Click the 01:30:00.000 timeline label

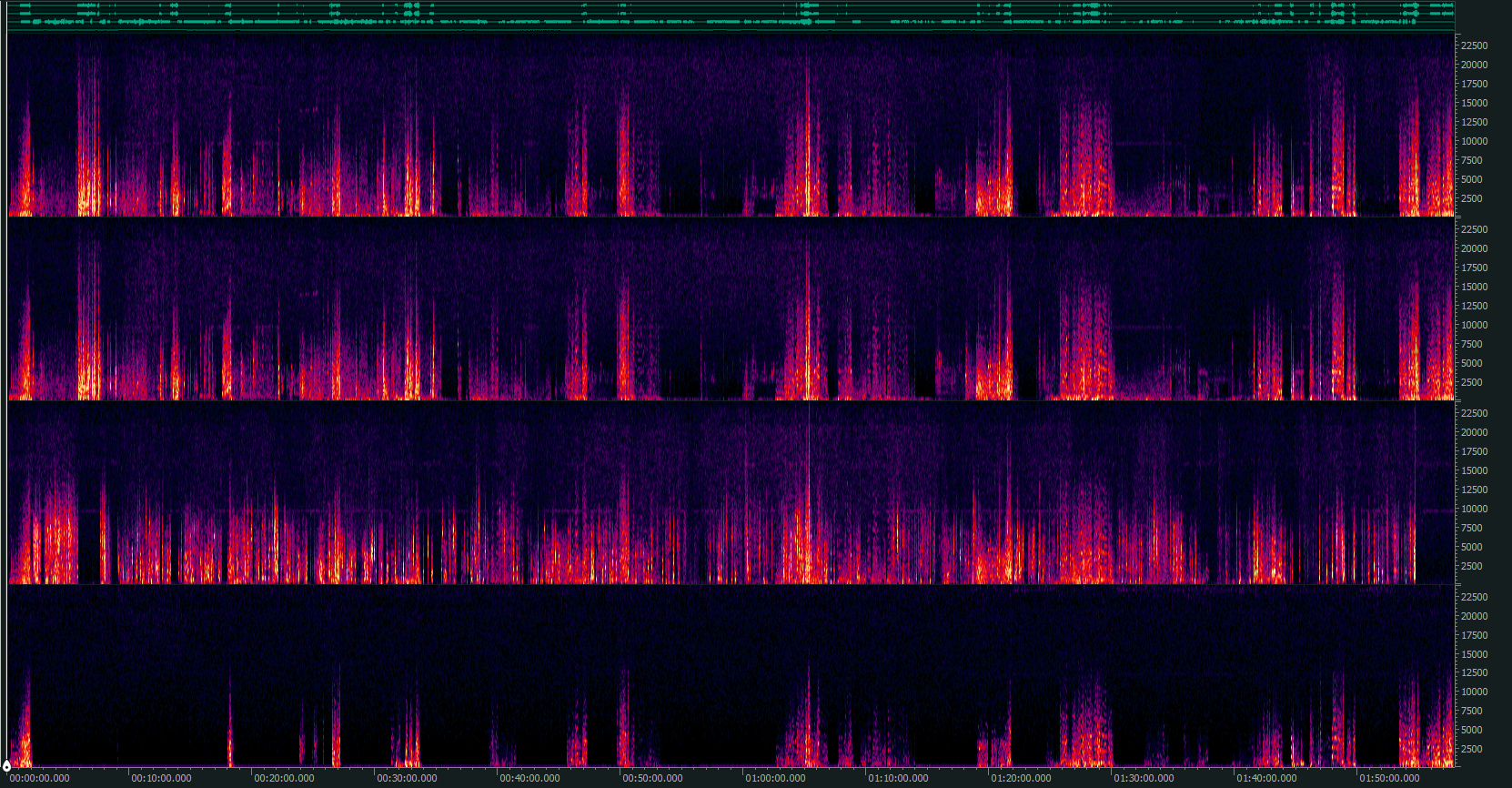coord(1144,778)
